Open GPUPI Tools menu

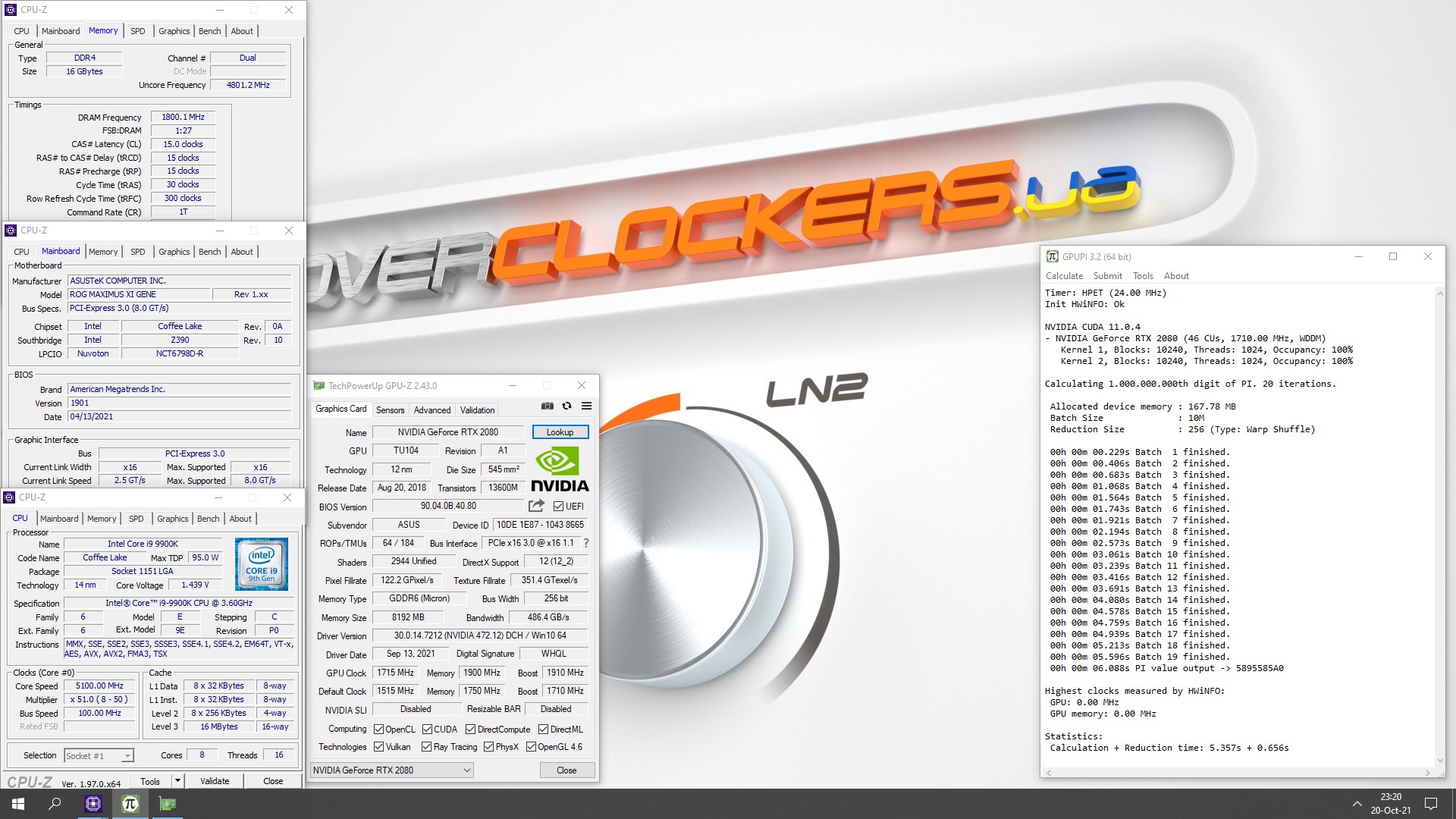tap(1143, 276)
